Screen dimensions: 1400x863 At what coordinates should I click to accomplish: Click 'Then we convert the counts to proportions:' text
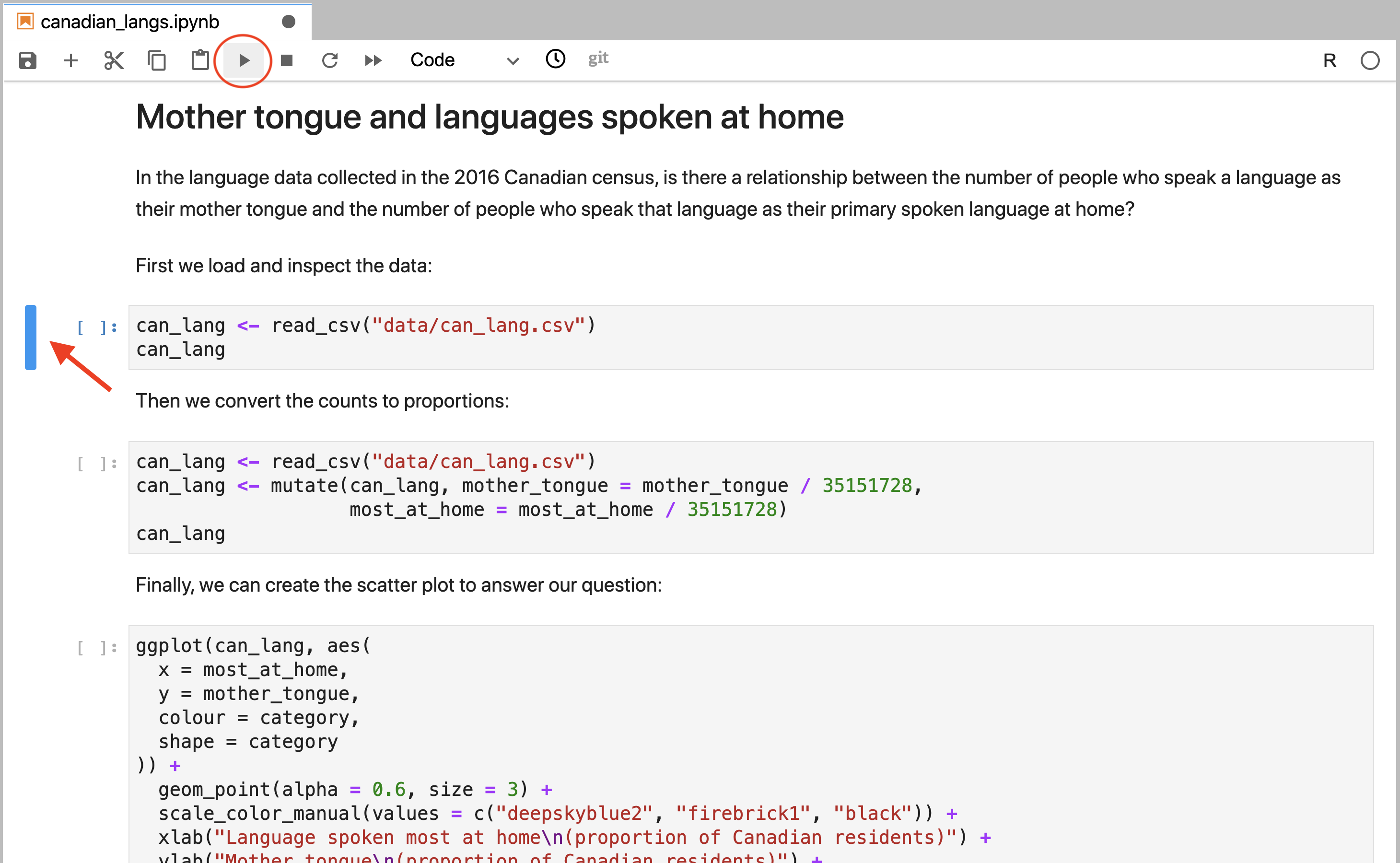pos(322,401)
